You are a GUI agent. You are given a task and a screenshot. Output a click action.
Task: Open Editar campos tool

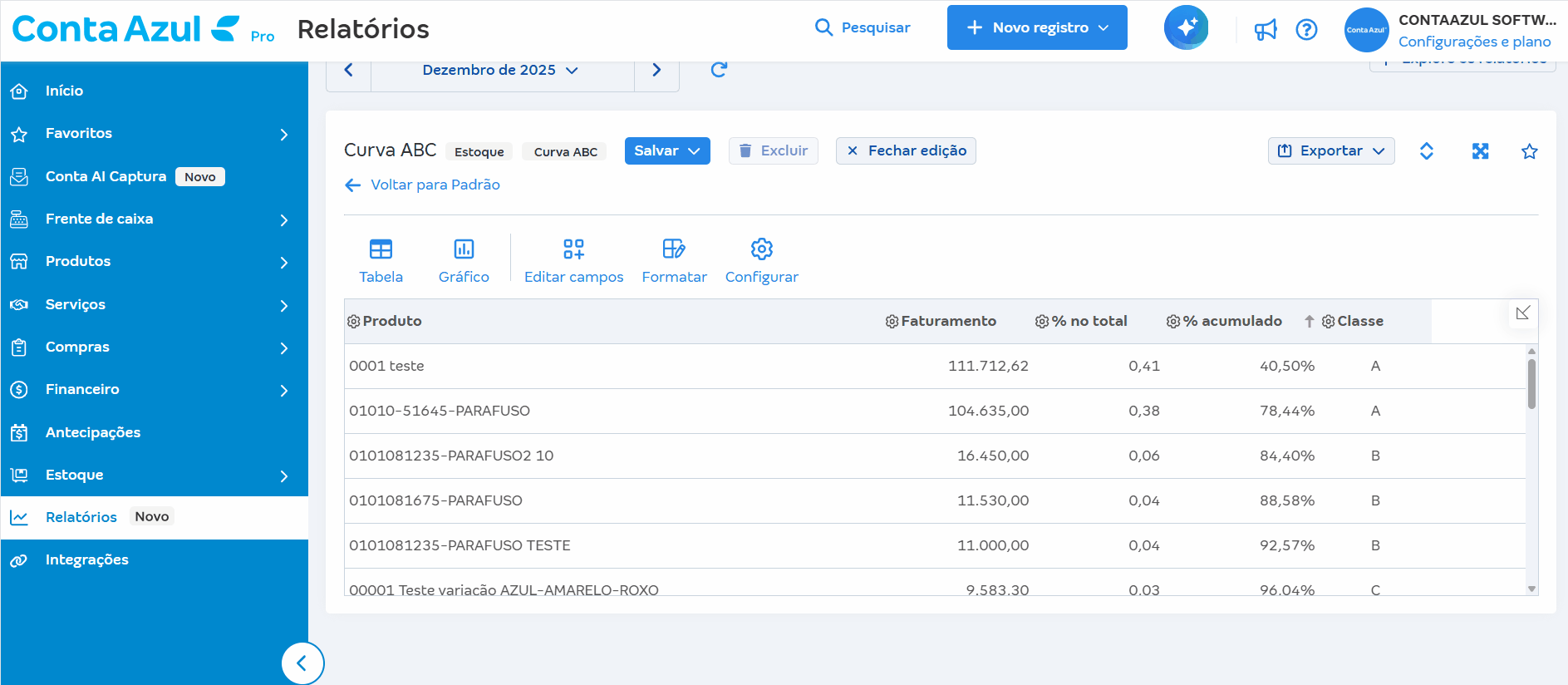pos(573,261)
